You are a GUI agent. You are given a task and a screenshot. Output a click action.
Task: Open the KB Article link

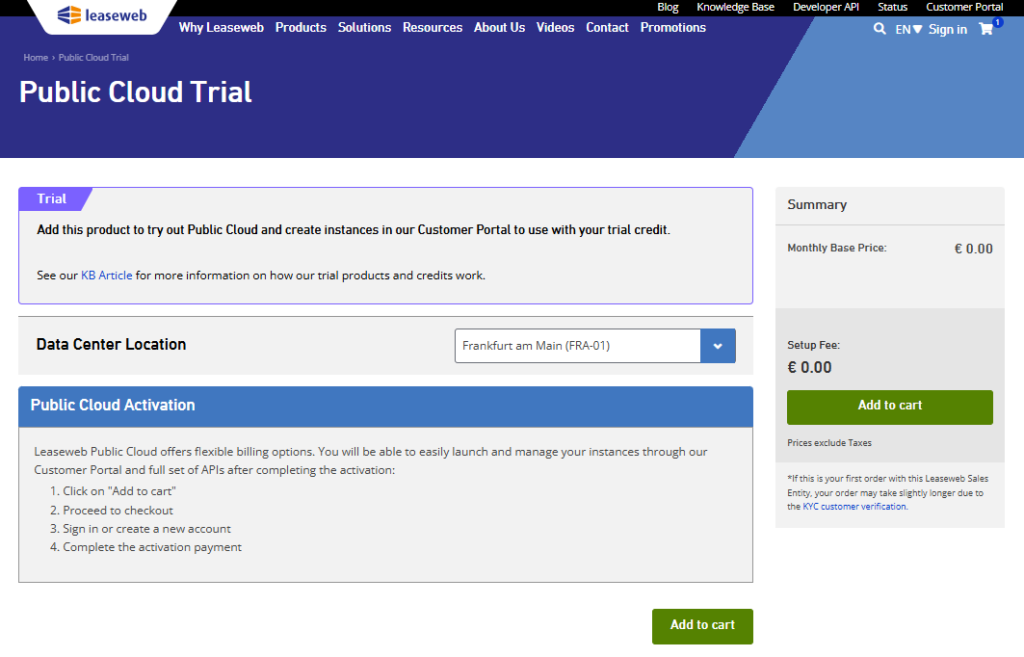click(x=106, y=275)
